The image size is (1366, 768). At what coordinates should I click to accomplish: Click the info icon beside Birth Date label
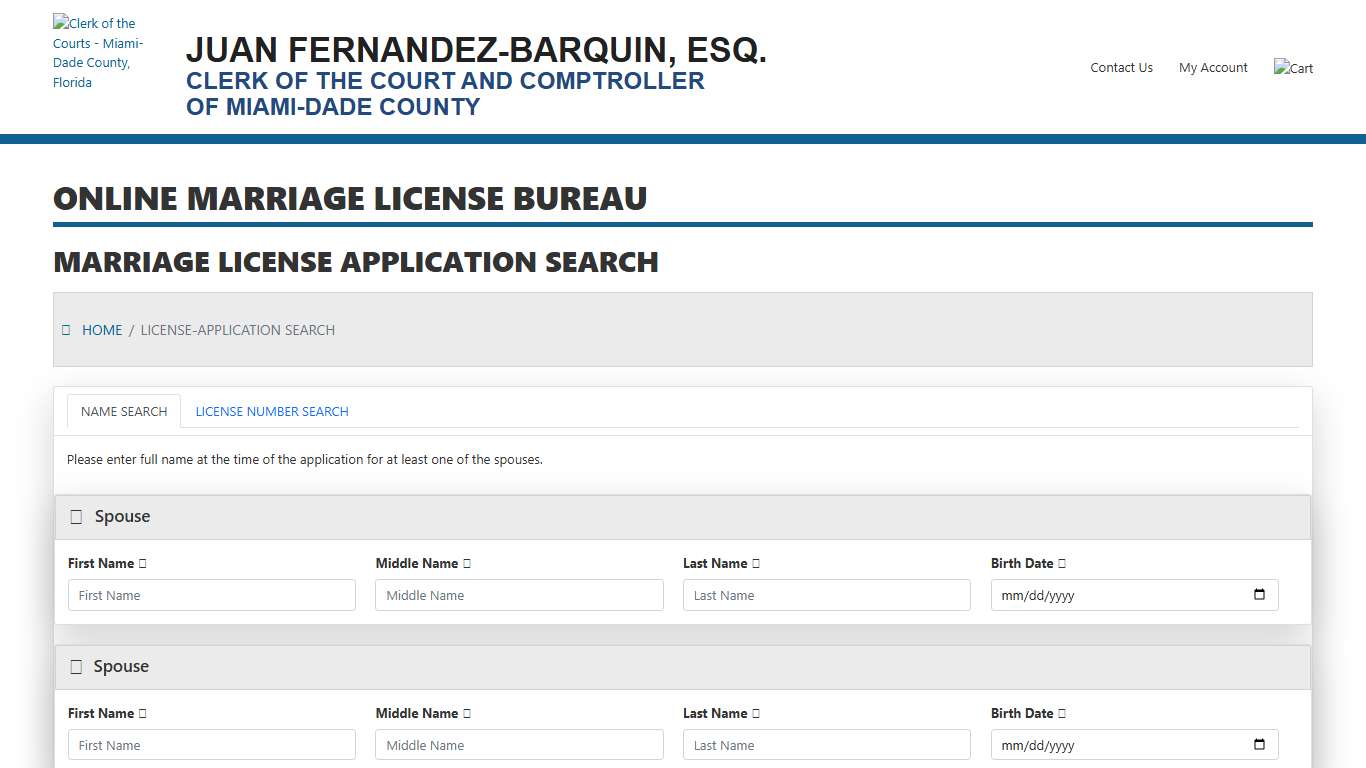[1062, 563]
